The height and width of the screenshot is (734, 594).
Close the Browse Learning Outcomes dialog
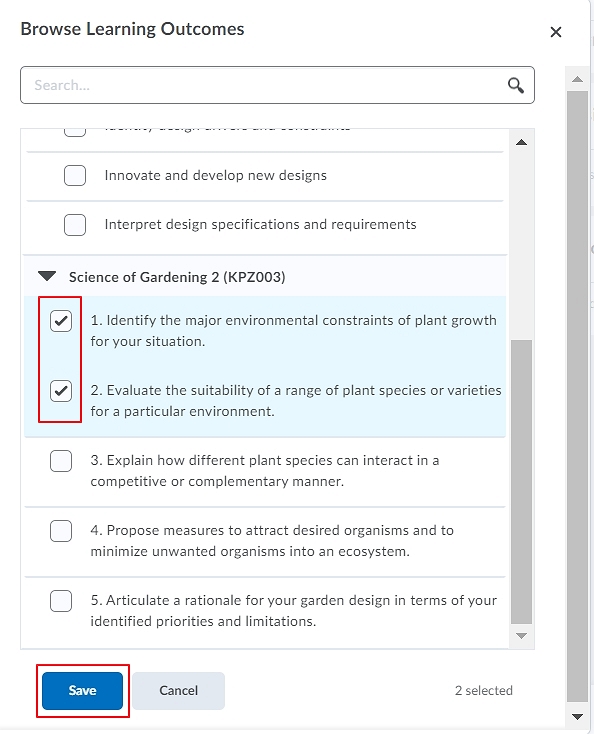click(556, 32)
